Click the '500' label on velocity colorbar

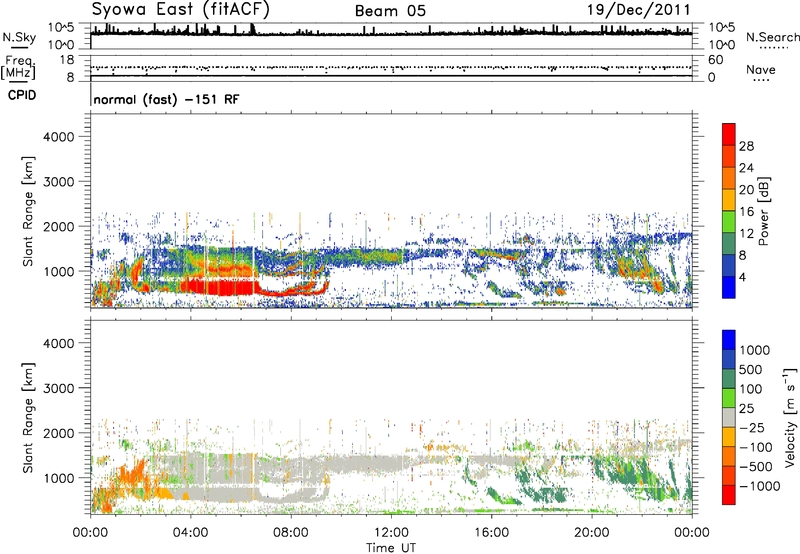751,370
